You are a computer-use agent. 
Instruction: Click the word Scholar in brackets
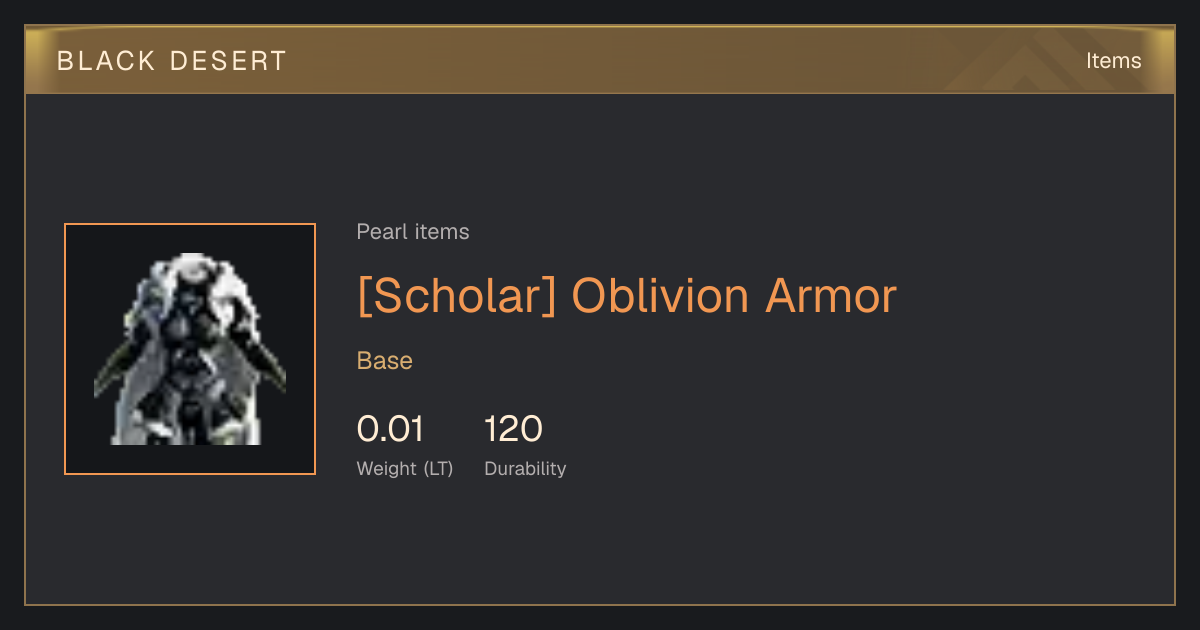(456, 296)
